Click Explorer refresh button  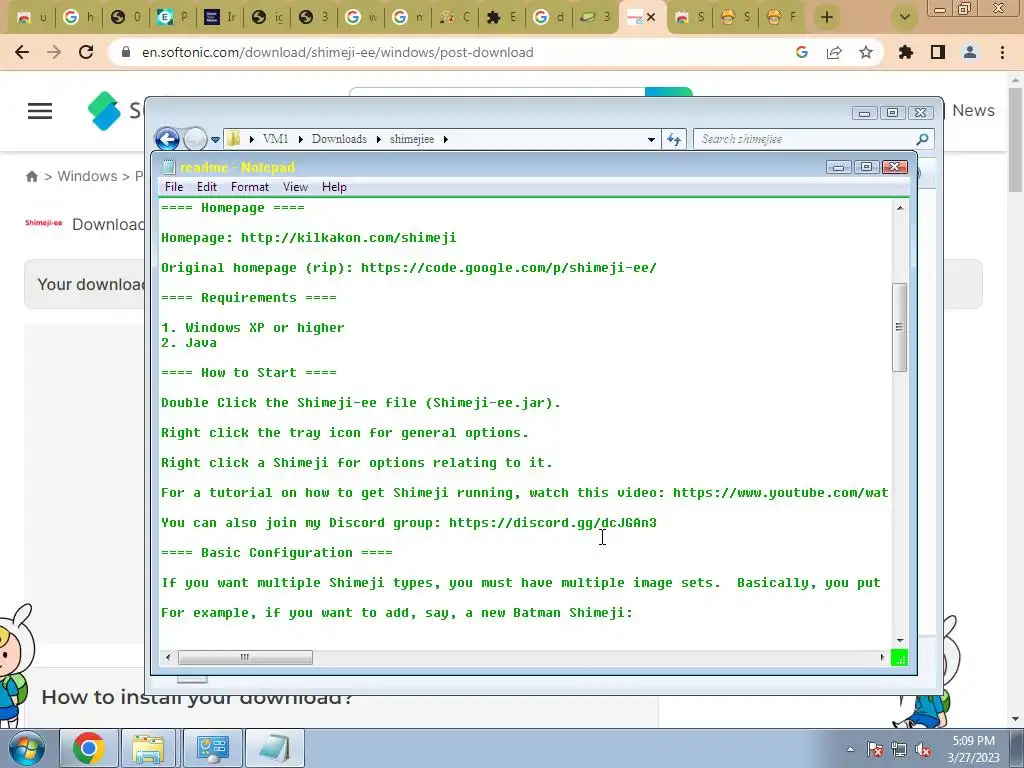coord(674,139)
